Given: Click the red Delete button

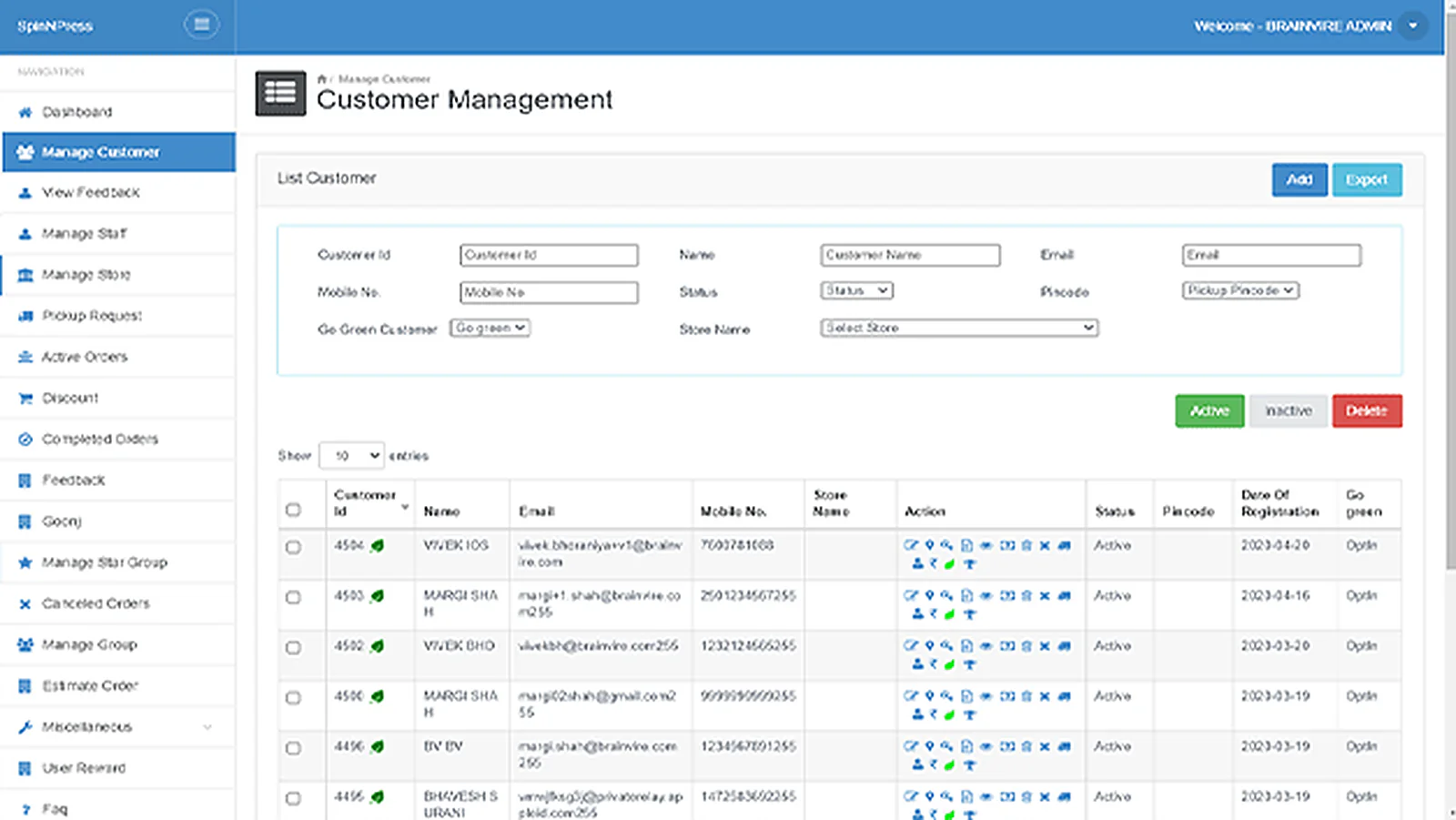Looking at the screenshot, I should pos(1367,410).
